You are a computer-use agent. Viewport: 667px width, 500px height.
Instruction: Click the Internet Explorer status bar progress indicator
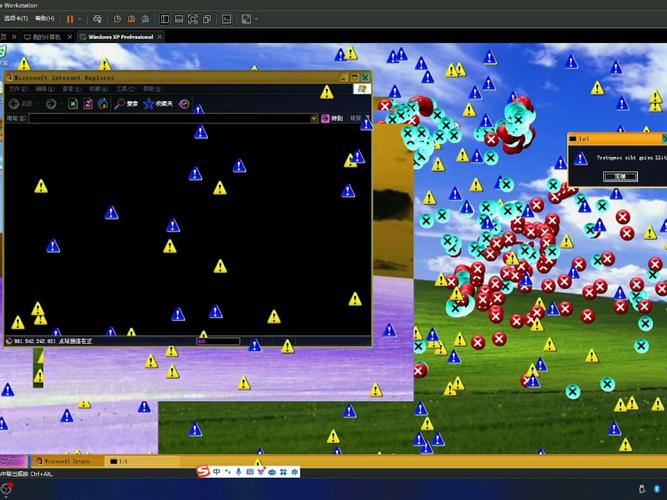pos(218,341)
